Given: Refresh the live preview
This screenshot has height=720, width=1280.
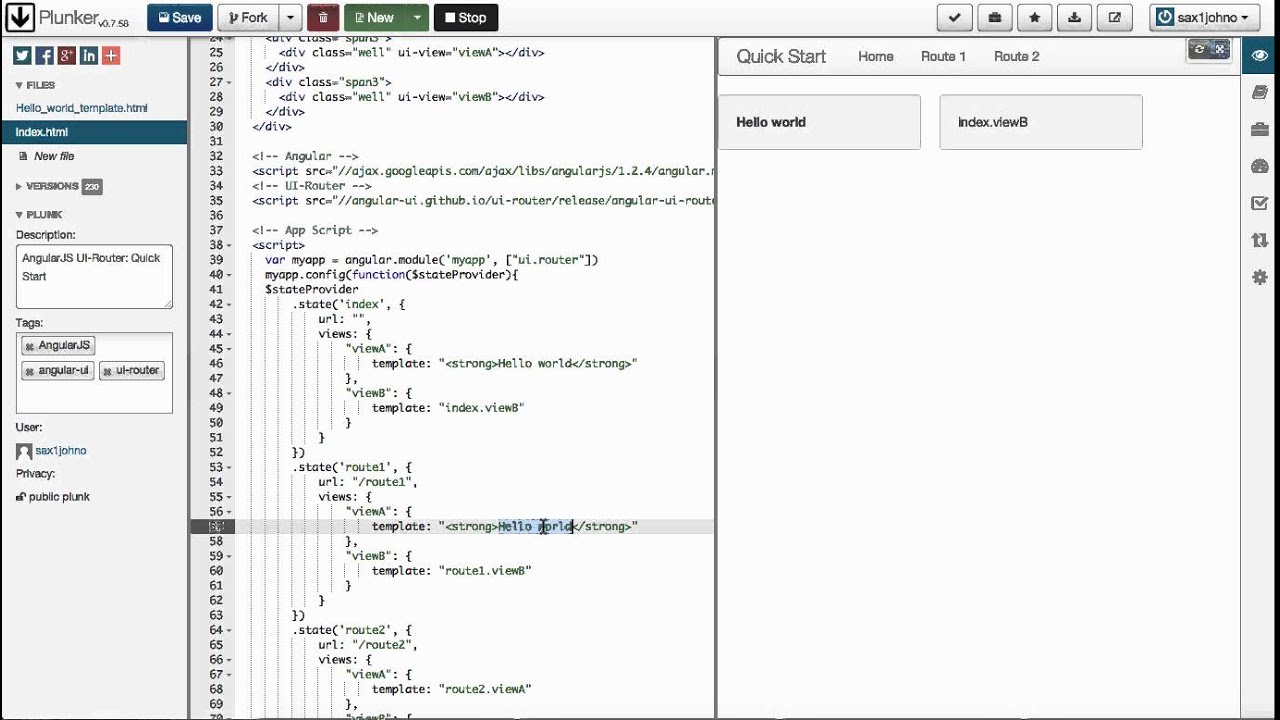Looking at the screenshot, I should point(1199,49).
